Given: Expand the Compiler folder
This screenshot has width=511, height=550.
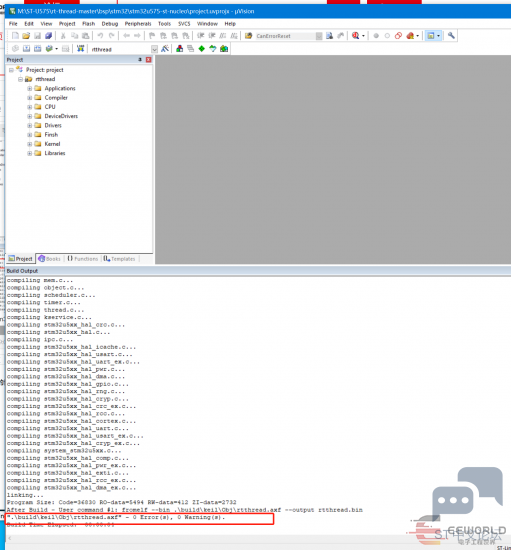Looking at the screenshot, I should pyautogui.click(x=29, y=98).
